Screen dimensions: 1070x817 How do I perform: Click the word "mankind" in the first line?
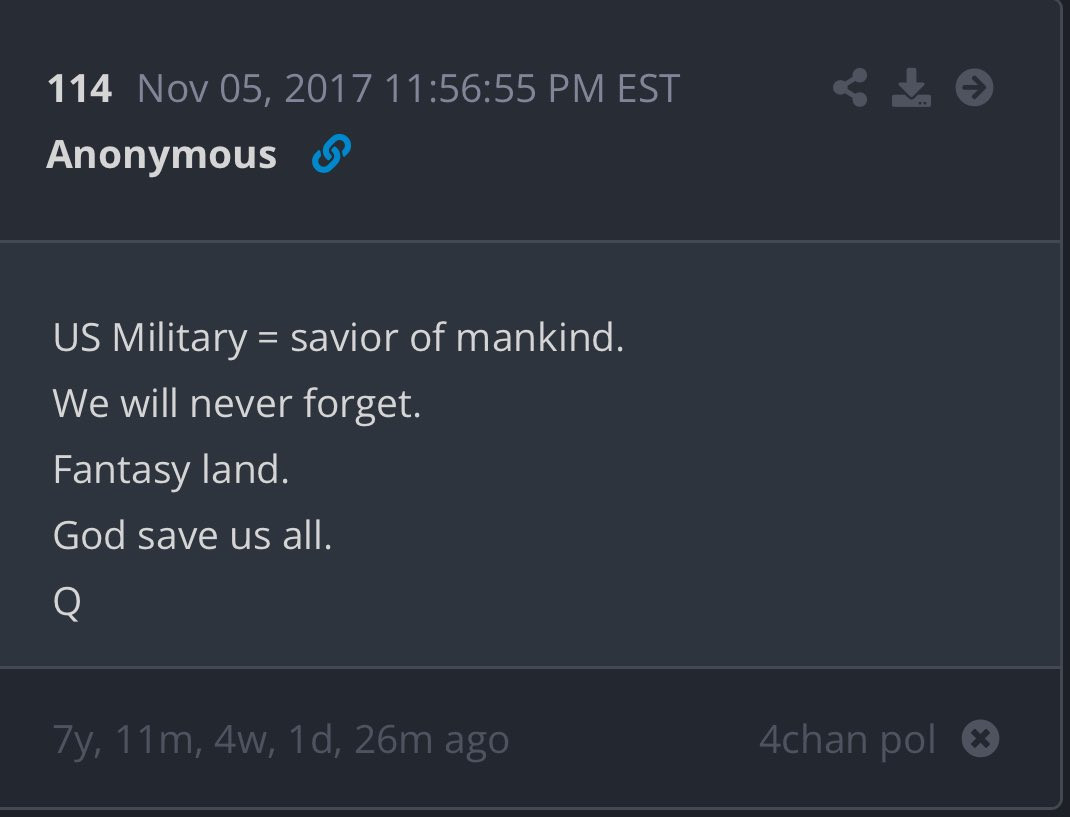click(535, 338)
